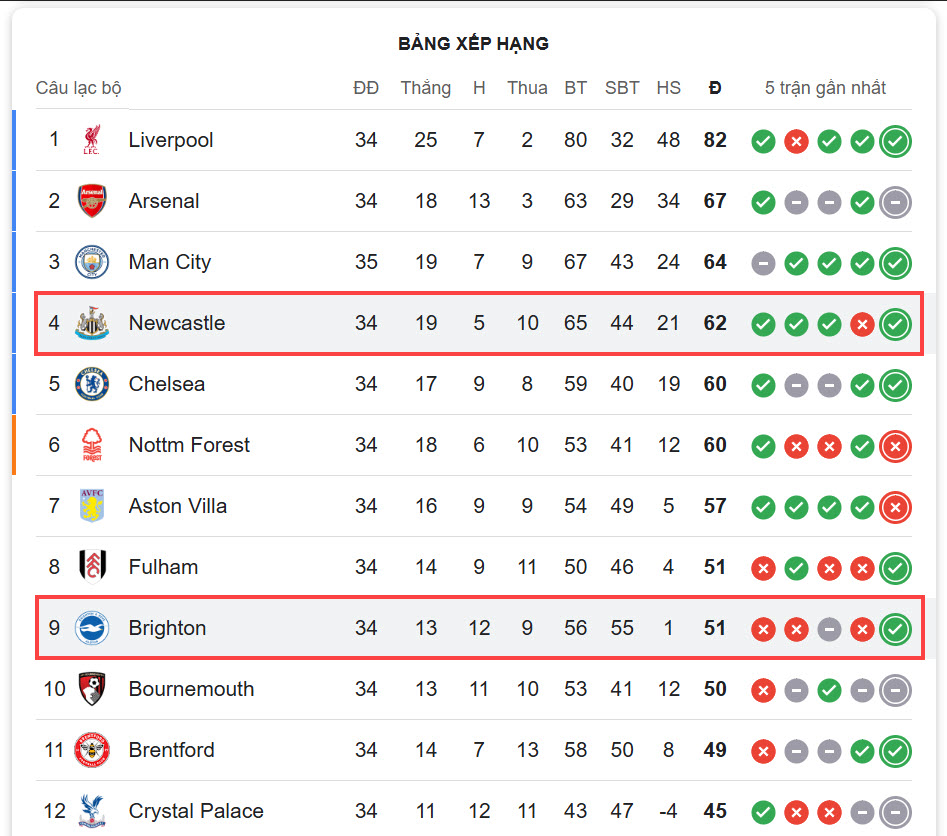Click the Man City club crest
The height and width of the screenshot is (836, 947).
(92, 262)
